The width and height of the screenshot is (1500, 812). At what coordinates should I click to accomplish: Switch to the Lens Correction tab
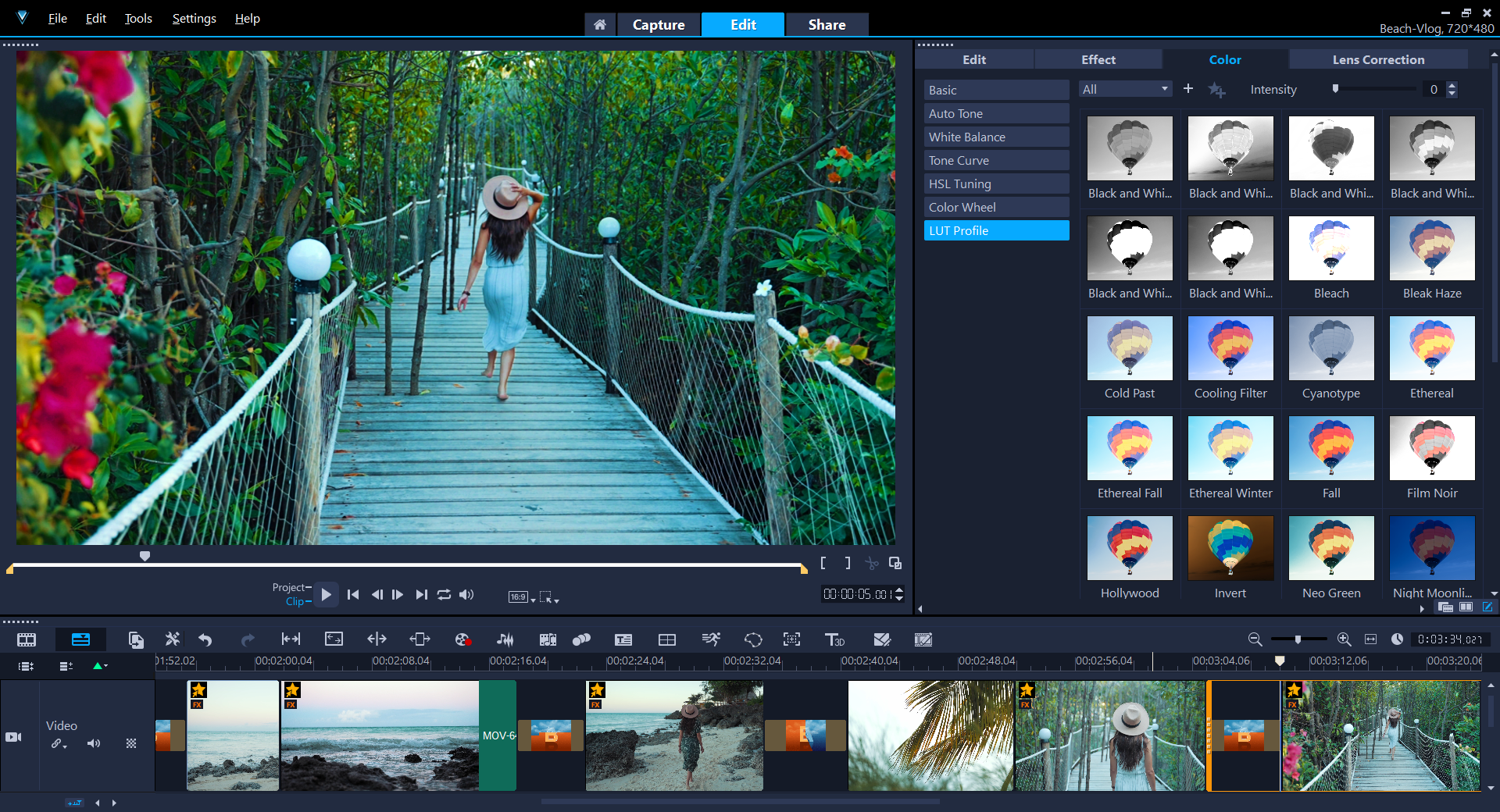[x=1377, y=59]
